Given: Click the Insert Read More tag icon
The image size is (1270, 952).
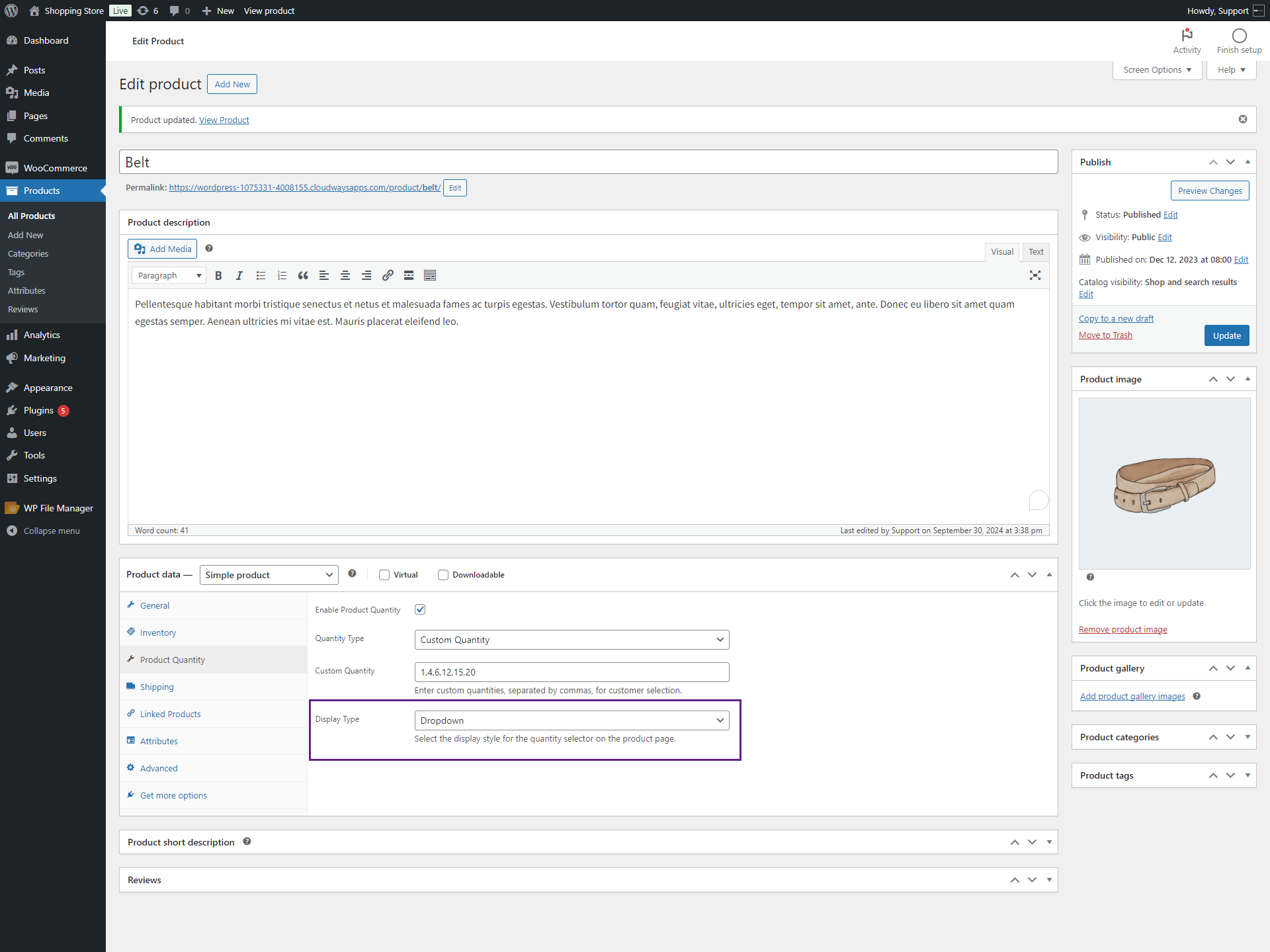Looking at the screenshot, I should [x=409, y=276].
